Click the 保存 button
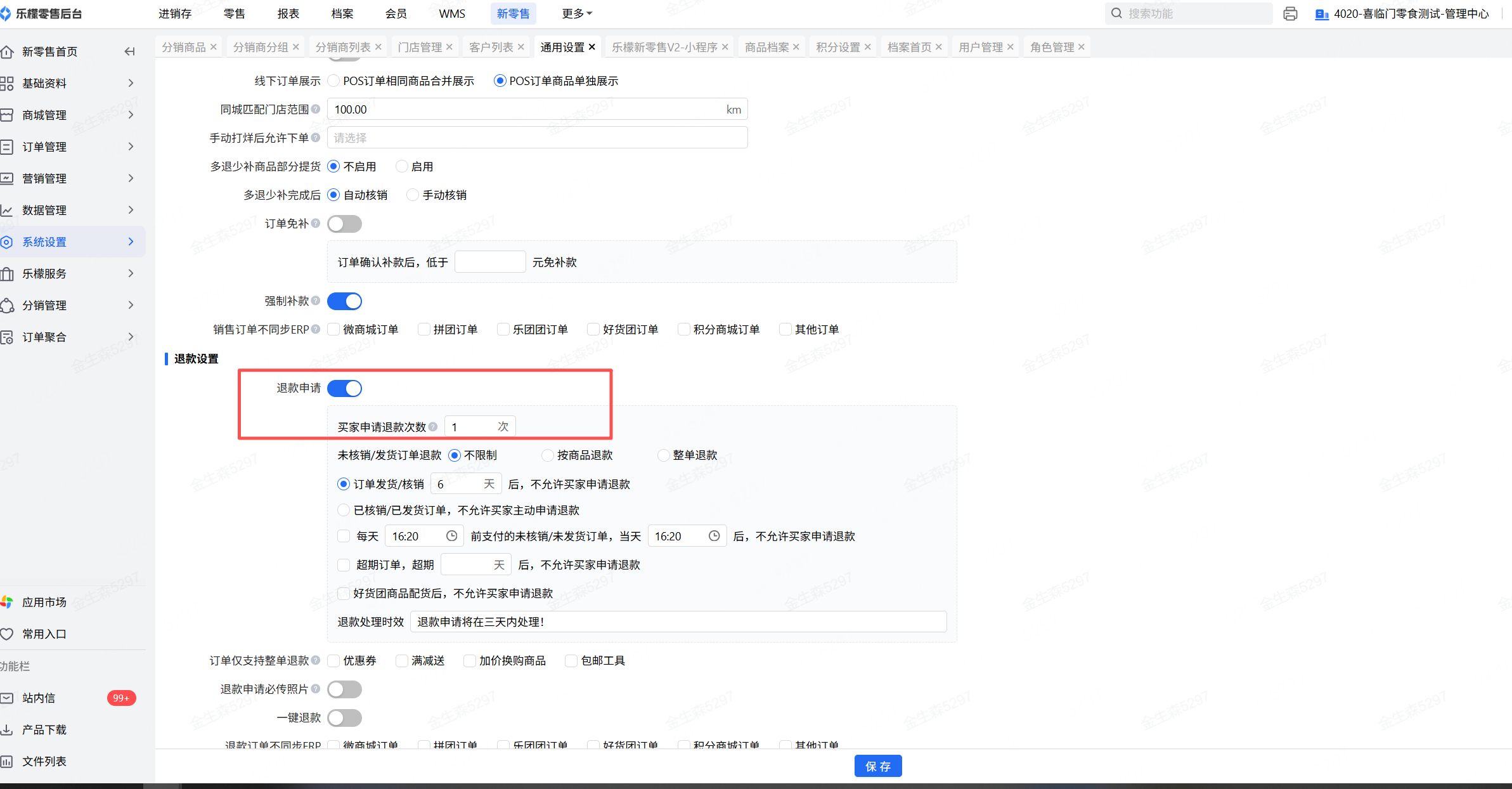This screenshot has height=789, width=1512. coord(877,766)
